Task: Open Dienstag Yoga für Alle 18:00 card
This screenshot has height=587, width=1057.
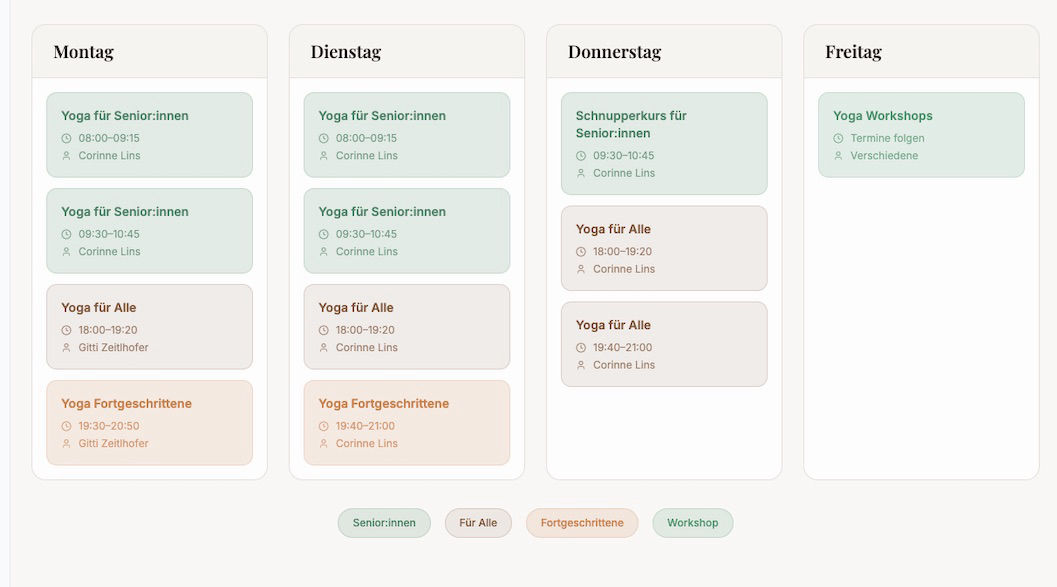Action: (406, 327)
